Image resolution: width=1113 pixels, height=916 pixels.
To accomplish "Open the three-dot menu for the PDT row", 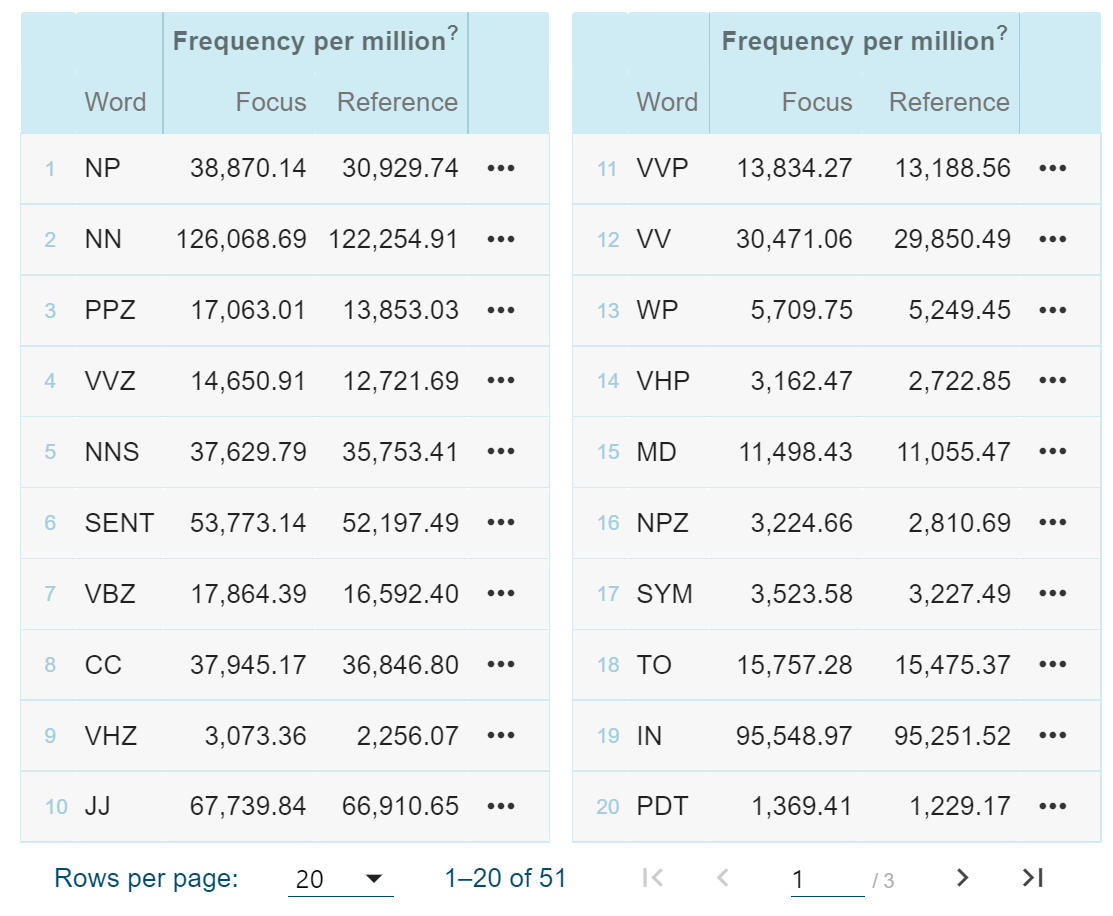I will coord(1053,807).
